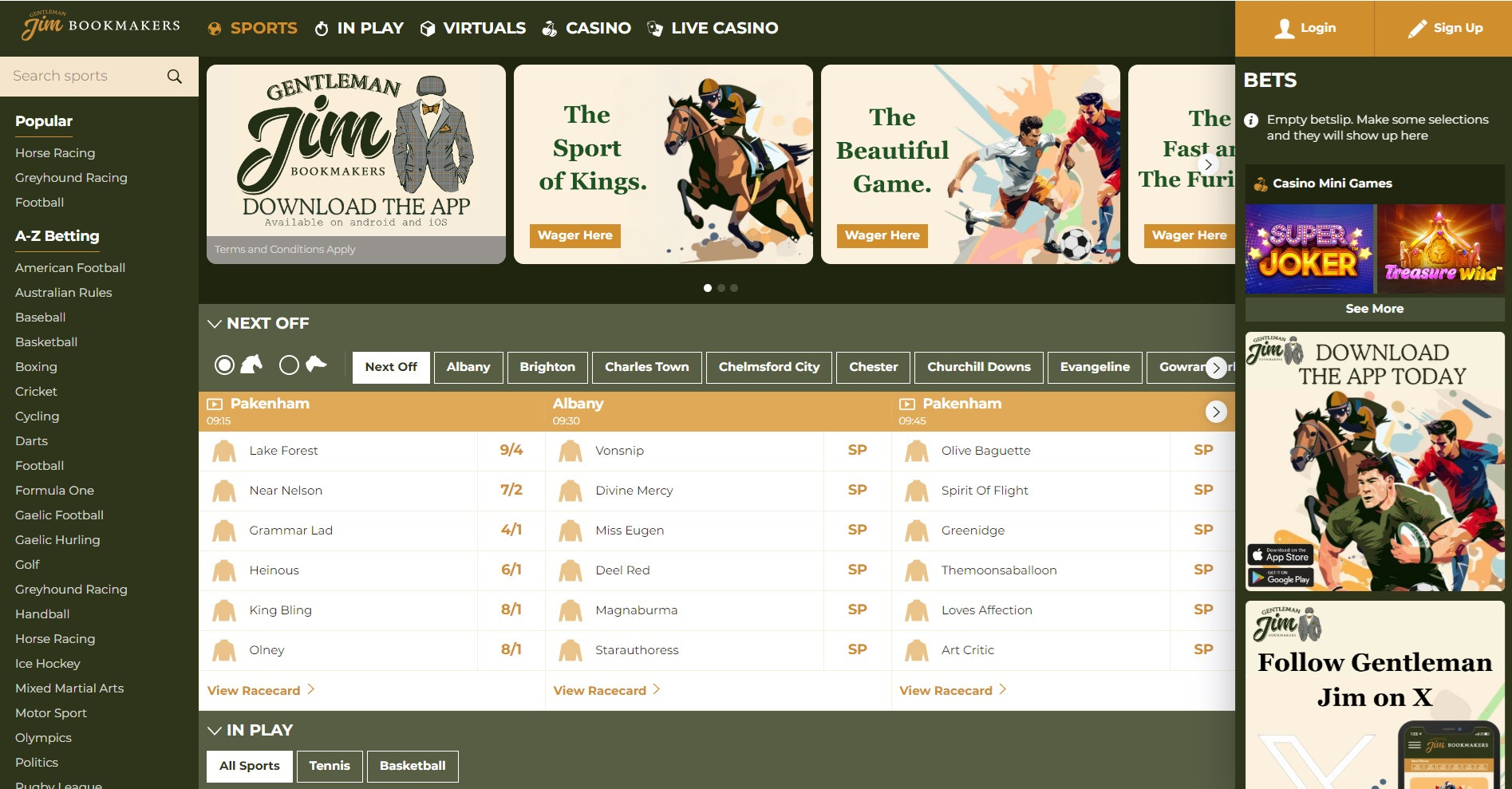Click the greyhound racing icon filter

click(317, 365)
